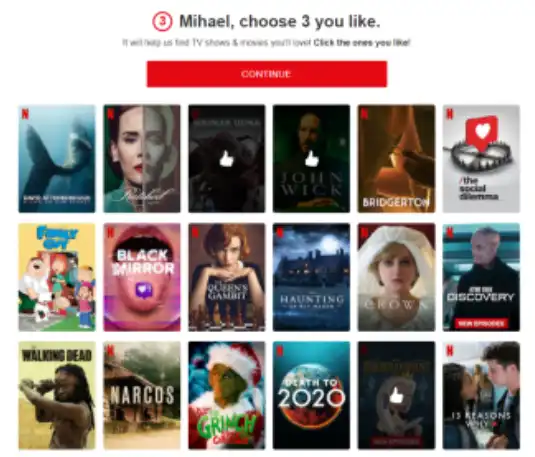This screenshot has height=457, width=535.
Task: Select the Death to 2020 poster
Action: (x=311, y=395)
